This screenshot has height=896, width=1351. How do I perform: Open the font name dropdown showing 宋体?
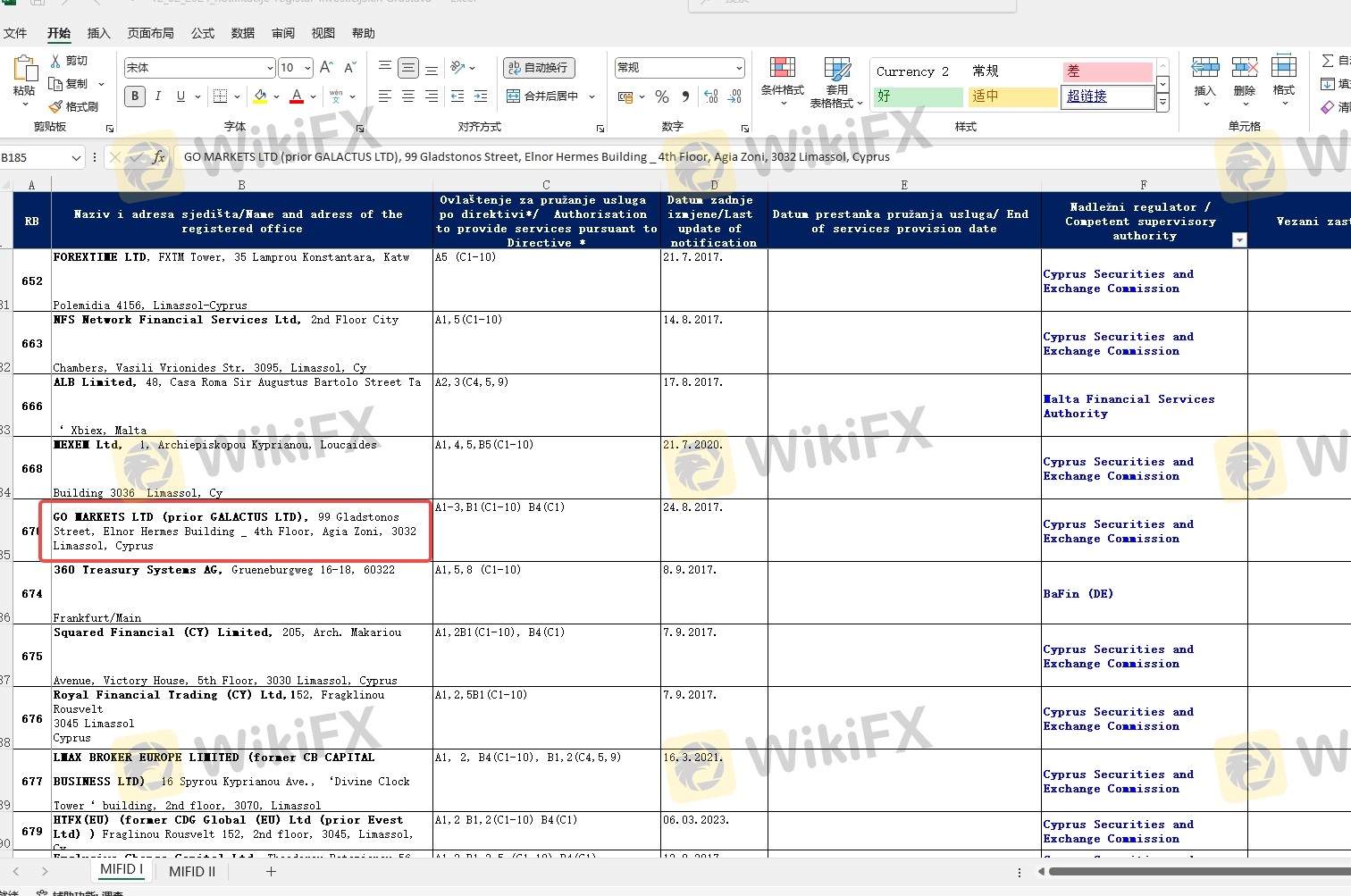270,68
